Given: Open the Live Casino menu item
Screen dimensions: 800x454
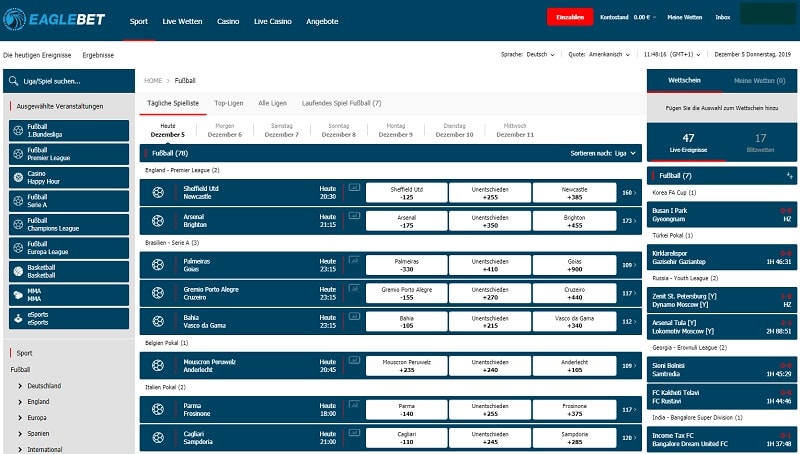Looking at the screenshot, I should click(x=273, y=21).
